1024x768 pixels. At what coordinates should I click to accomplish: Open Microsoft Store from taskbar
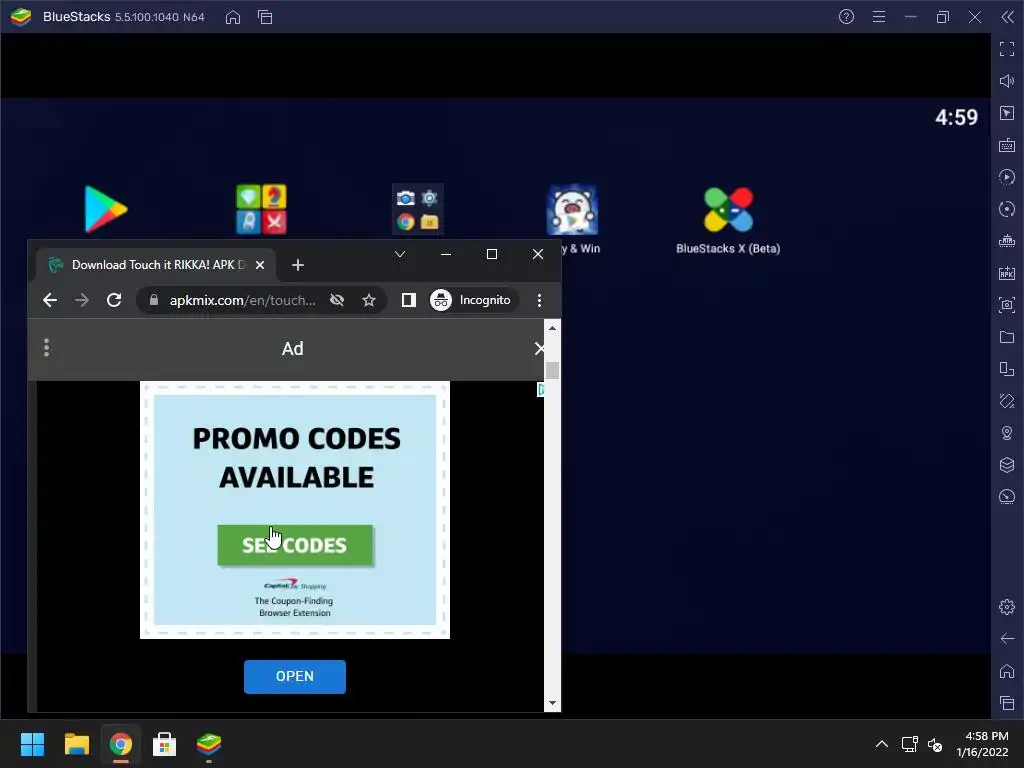click(165, 744)
